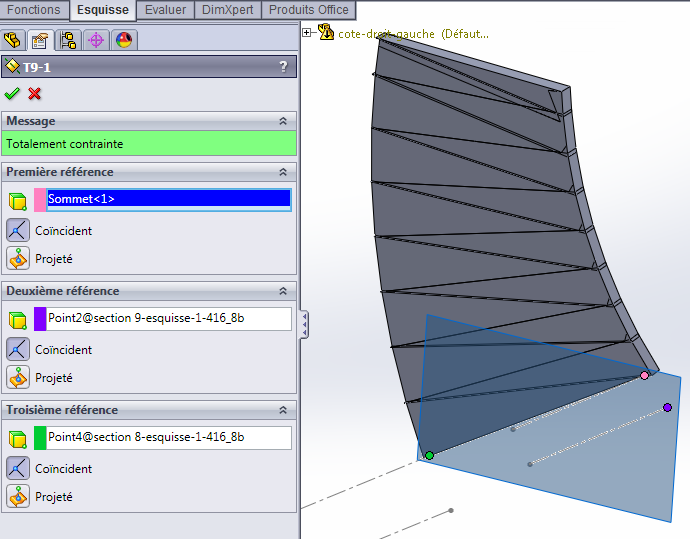Click the purple second reference color swatch
690x539 pixels.
pos(40,319)
